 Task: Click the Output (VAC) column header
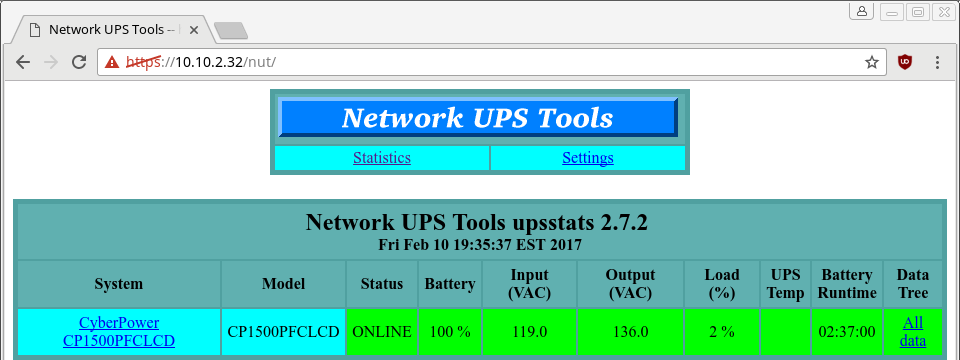coord(630,284)
